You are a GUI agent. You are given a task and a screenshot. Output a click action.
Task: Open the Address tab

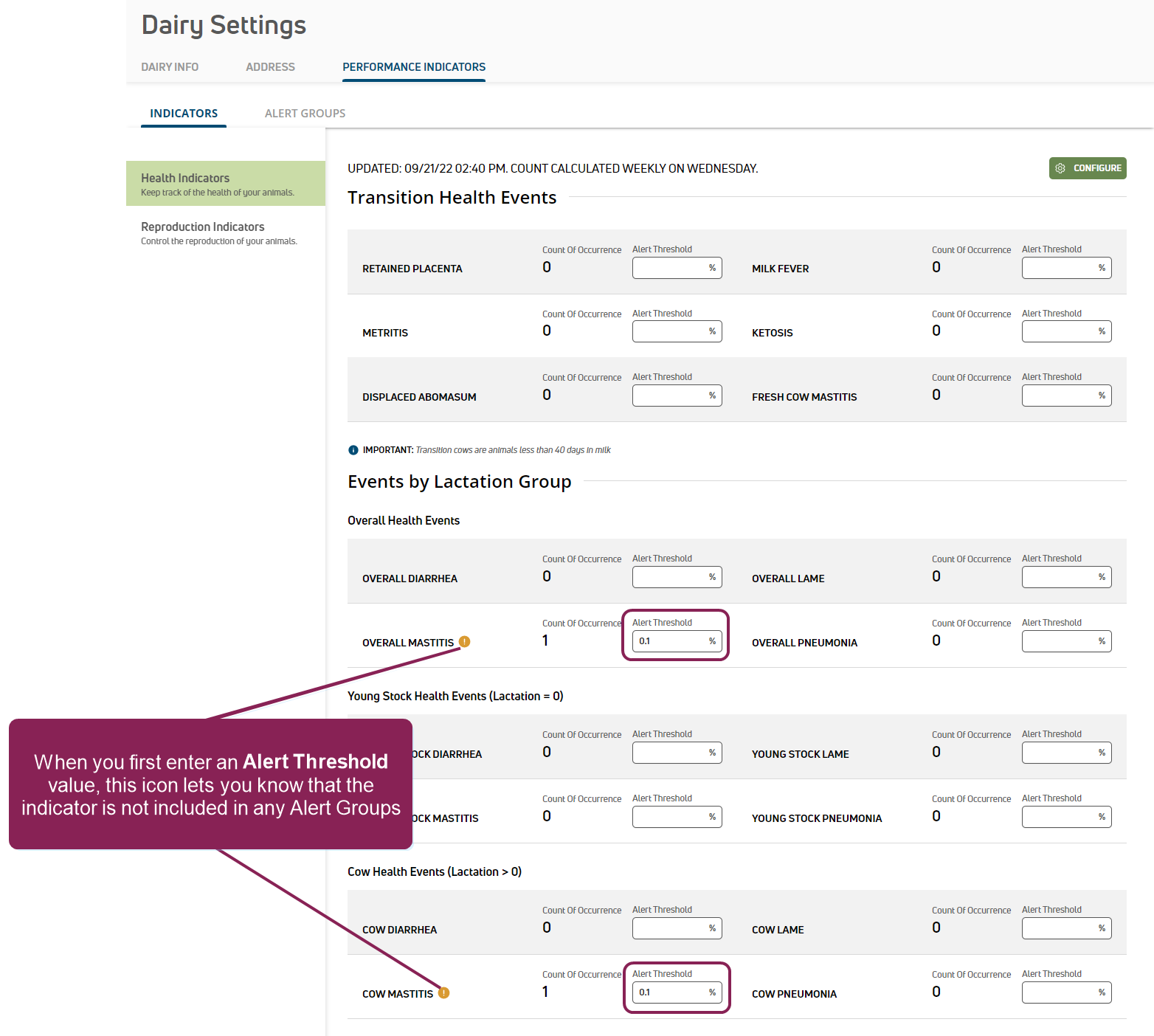[270, 67]
